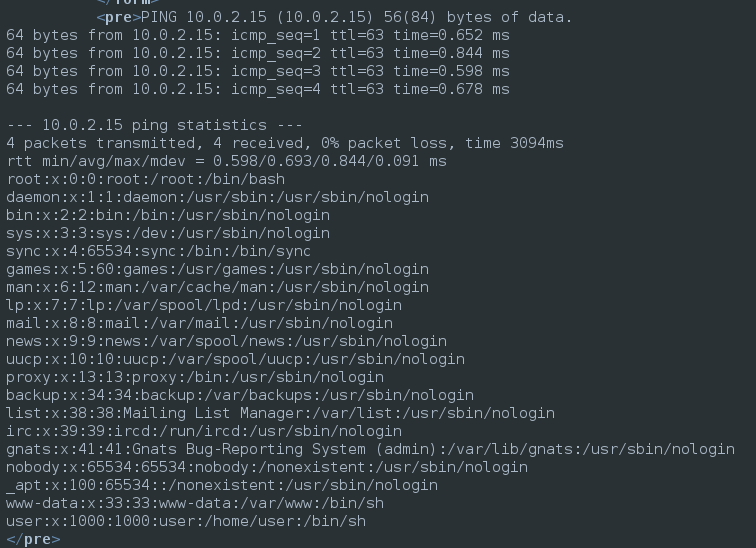Click the opening pre tag

click(119, 17)
